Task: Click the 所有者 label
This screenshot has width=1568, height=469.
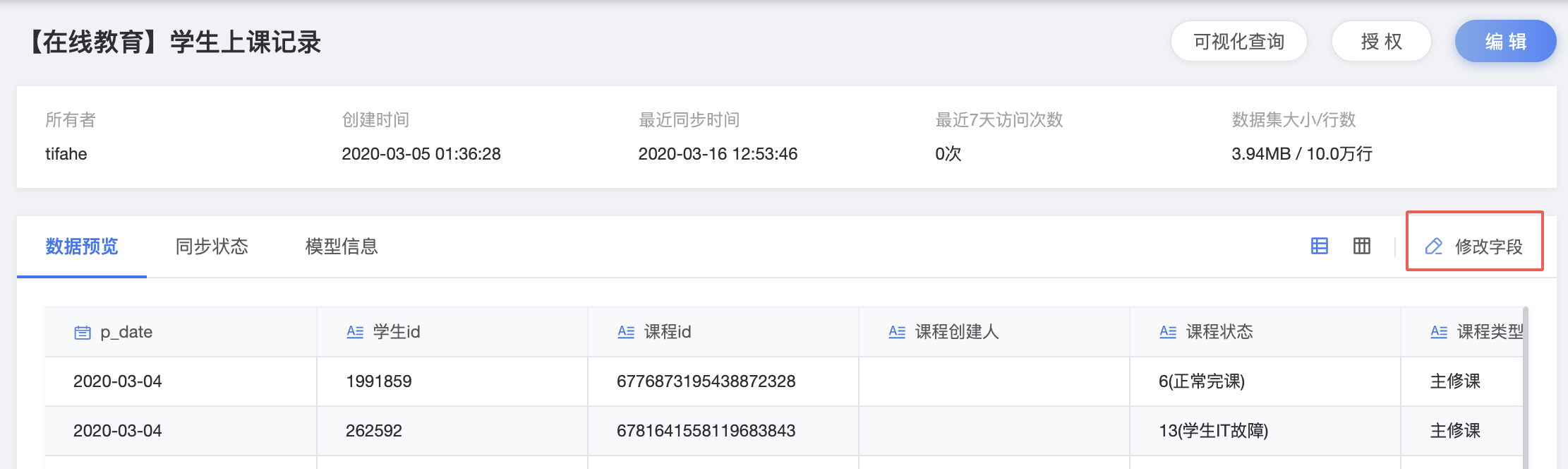Action: [71, 120]
